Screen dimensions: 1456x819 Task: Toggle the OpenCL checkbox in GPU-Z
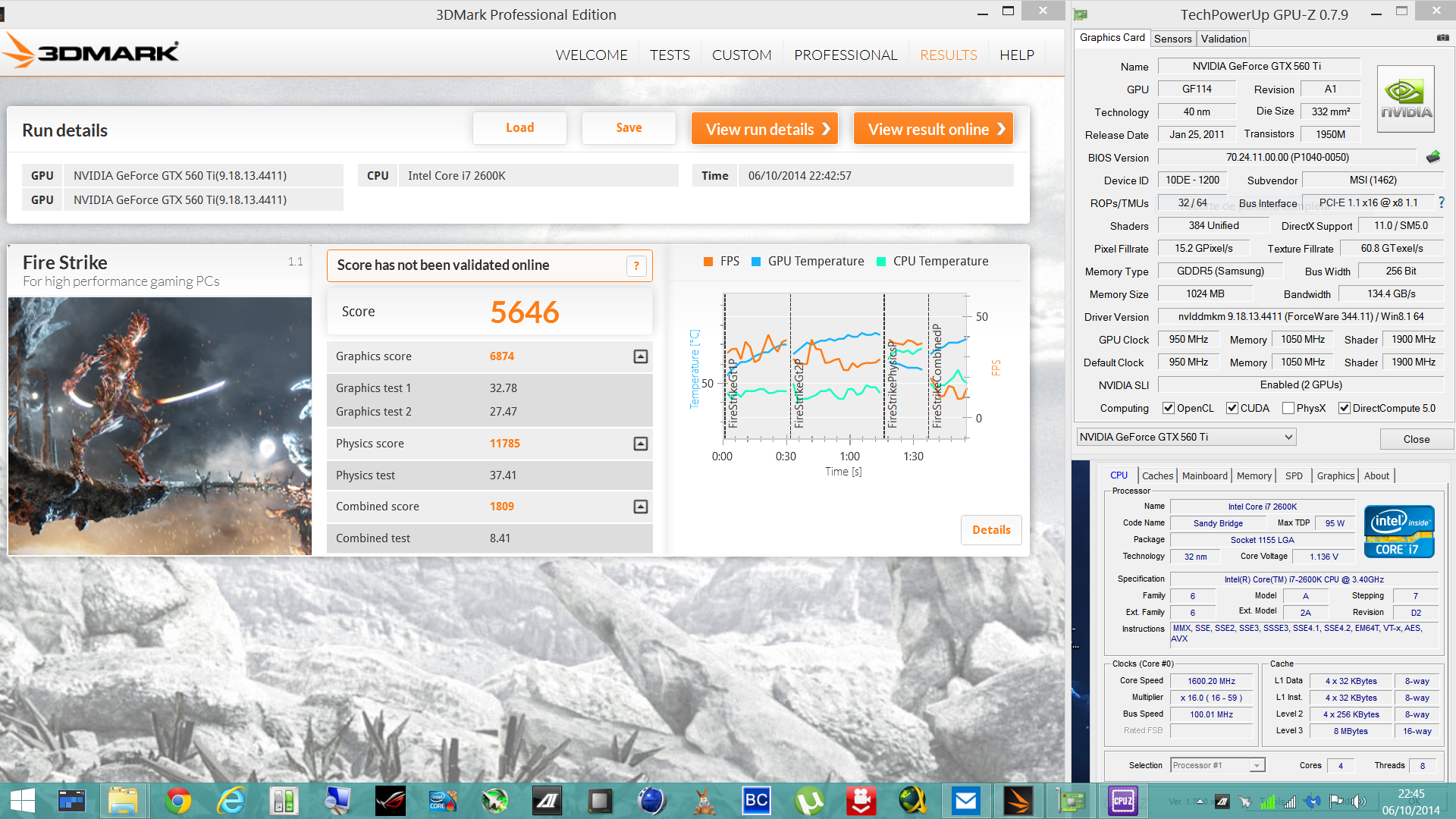click(1169, 408)
